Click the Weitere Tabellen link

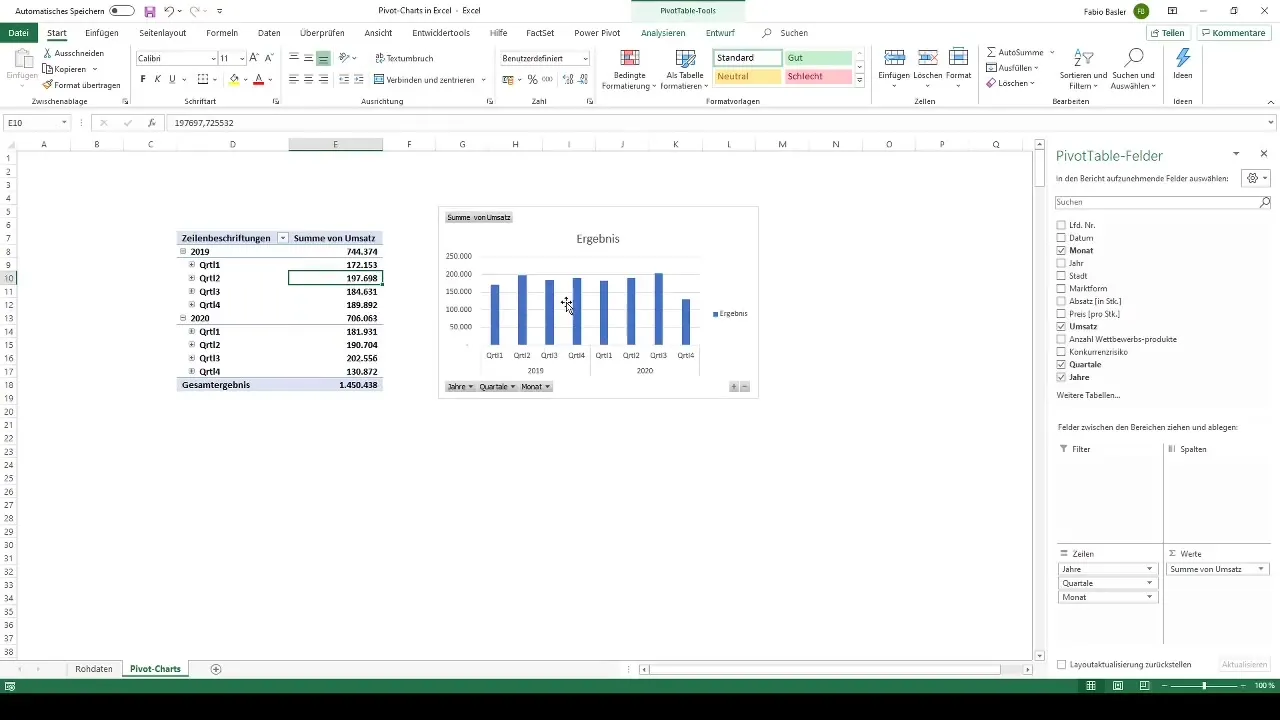tap(1088, 396)
